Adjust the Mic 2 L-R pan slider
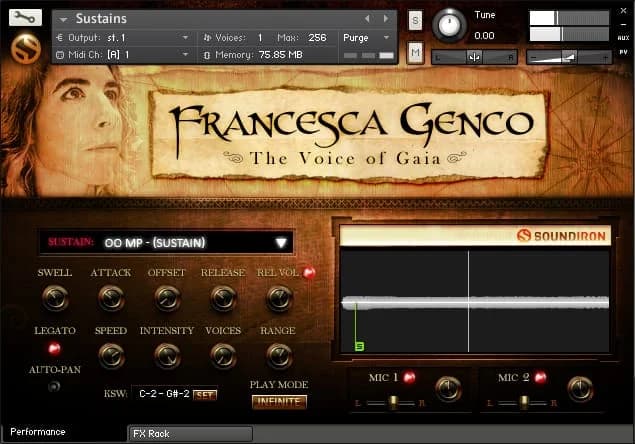The image size is (635, 444). tap(524, 403)
